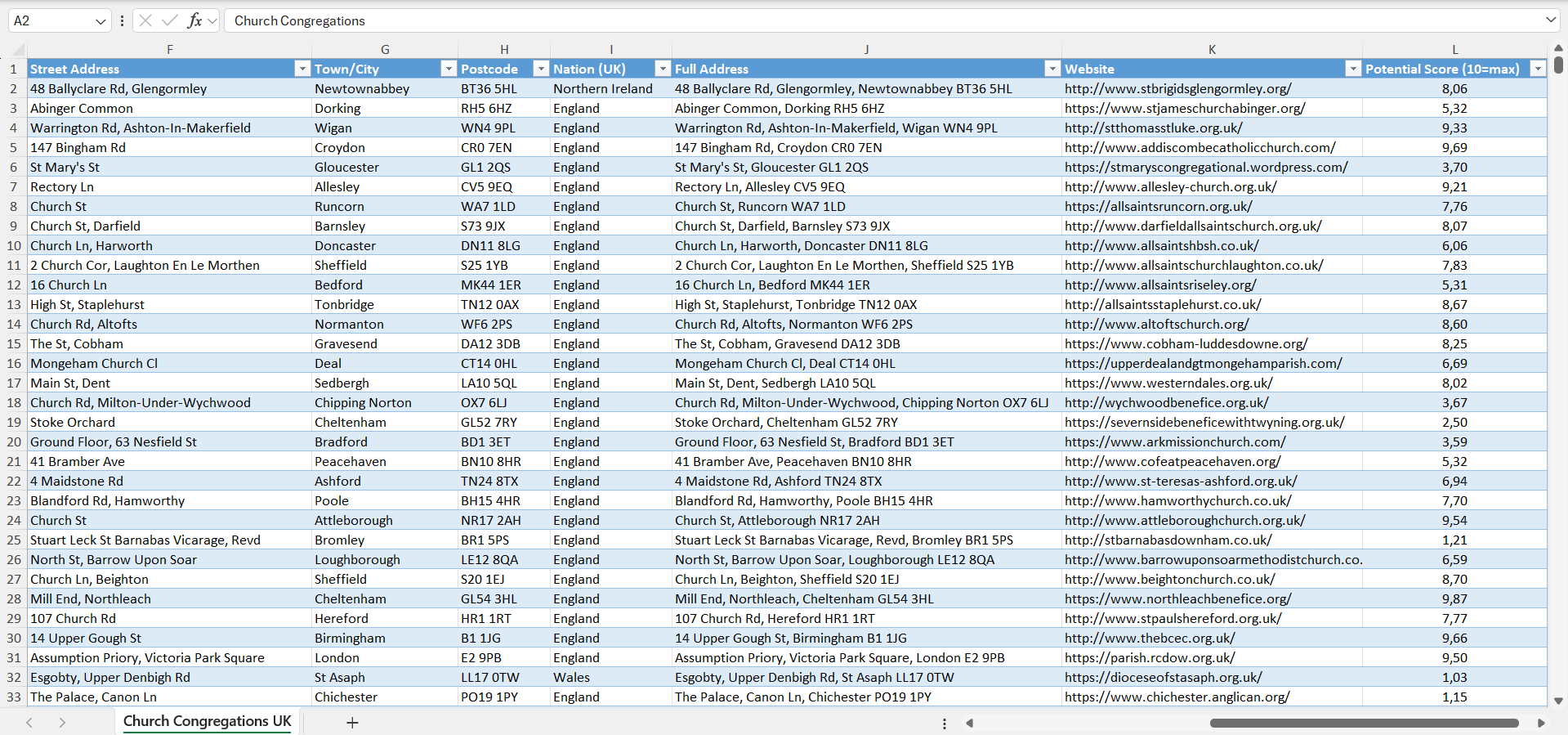Open link http://www.addiscombecatholicchurch.com/
Screen dimensions: 1568x735
click(x=1200, y=148)
